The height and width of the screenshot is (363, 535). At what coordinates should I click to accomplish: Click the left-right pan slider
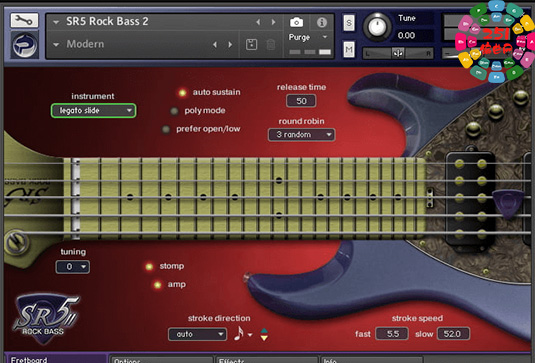pos(398,54)
